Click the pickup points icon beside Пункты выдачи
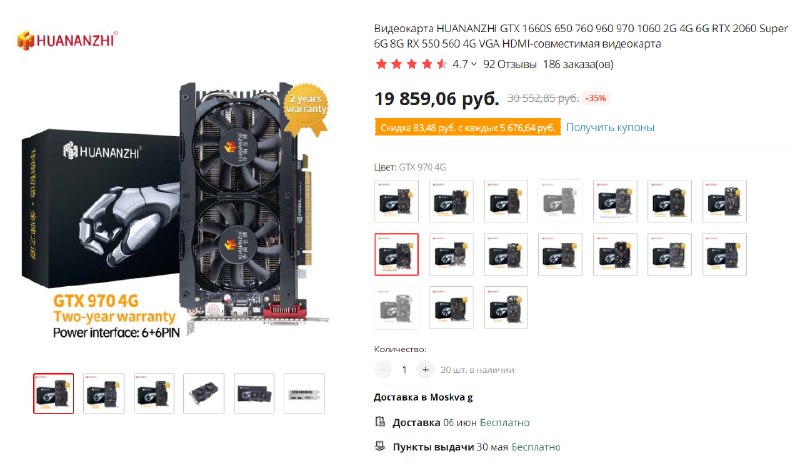The width and height of the screenshot is (800, 466). pos(380,446)
